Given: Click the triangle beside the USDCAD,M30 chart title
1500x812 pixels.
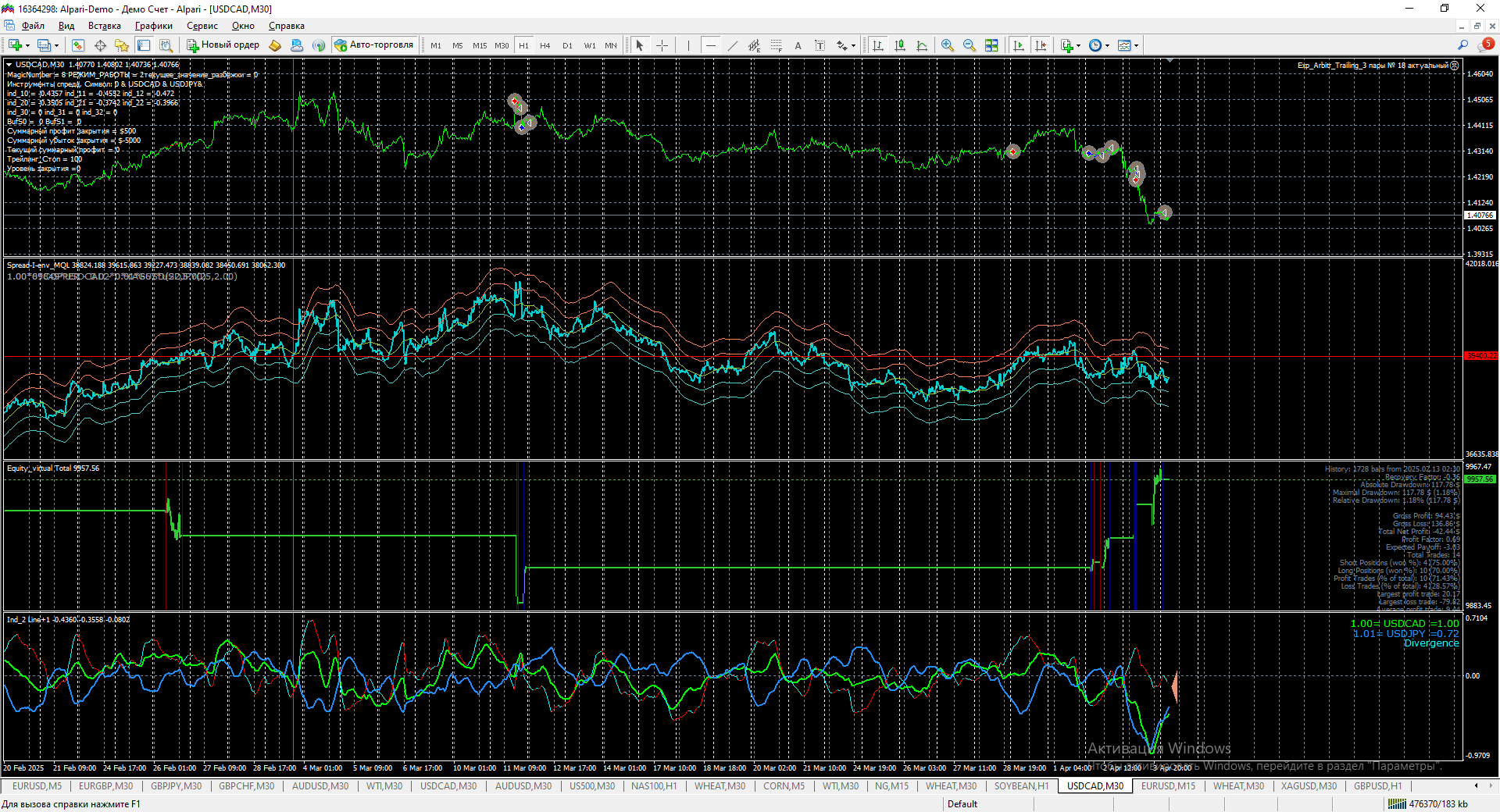Looking at the screenshot, I should click(9, 65).
